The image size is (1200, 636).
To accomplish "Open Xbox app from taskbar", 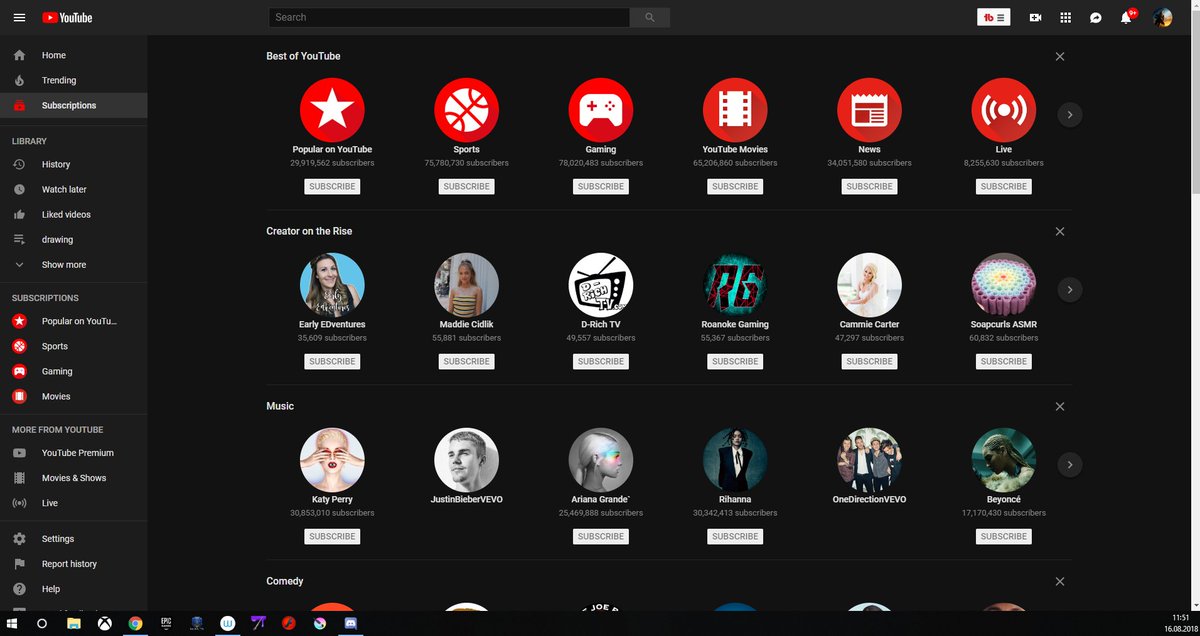I will pyautogui.click(x=104, y=623).
